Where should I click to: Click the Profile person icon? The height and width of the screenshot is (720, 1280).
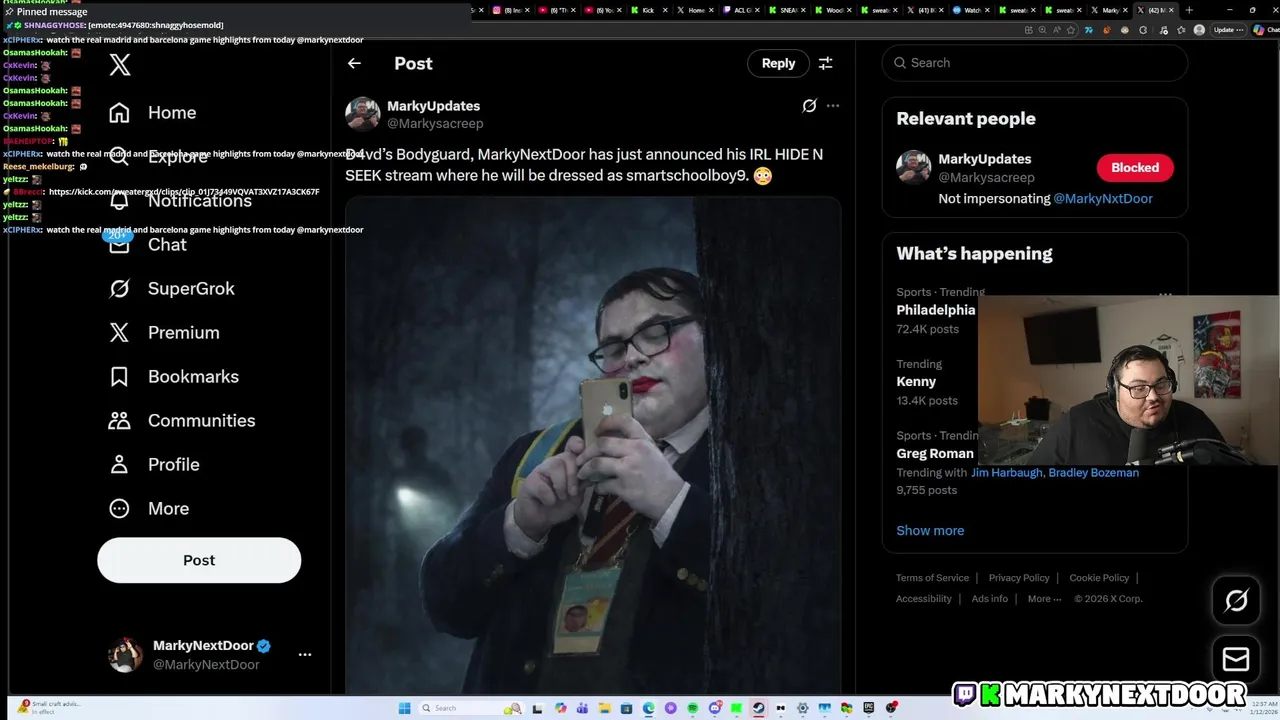pos(119,464)
